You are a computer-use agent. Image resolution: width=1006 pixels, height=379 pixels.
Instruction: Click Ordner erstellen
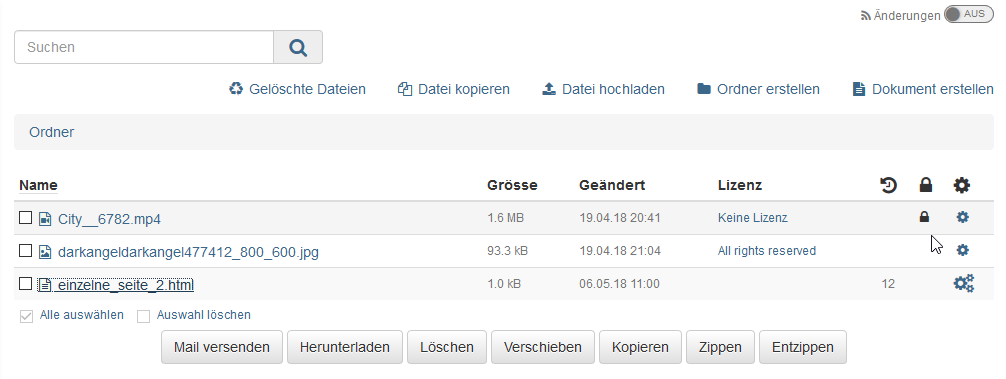click(x=768, y=89)
